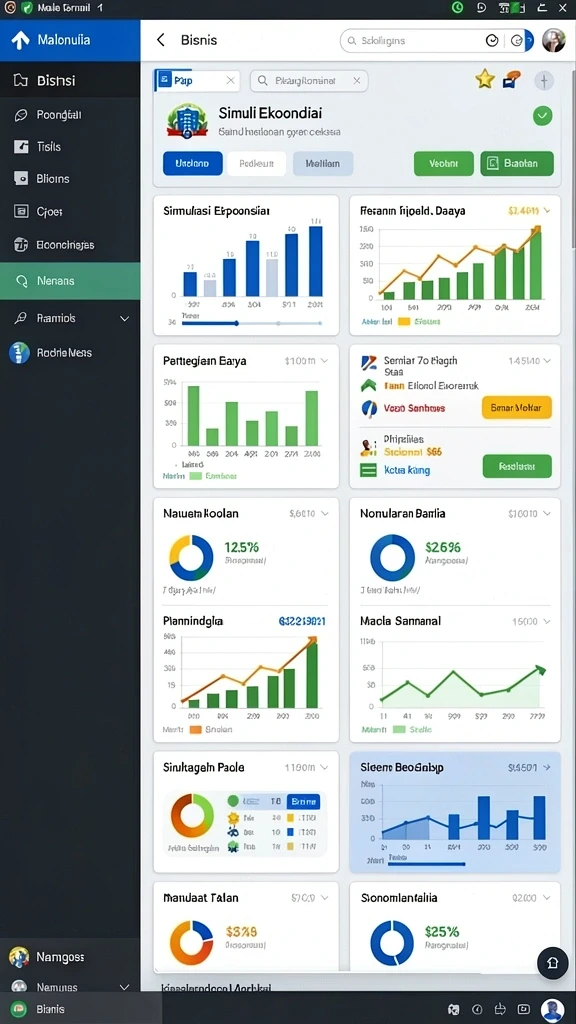
Task: Click the round plus icon near the star
Action: (544, 80)
